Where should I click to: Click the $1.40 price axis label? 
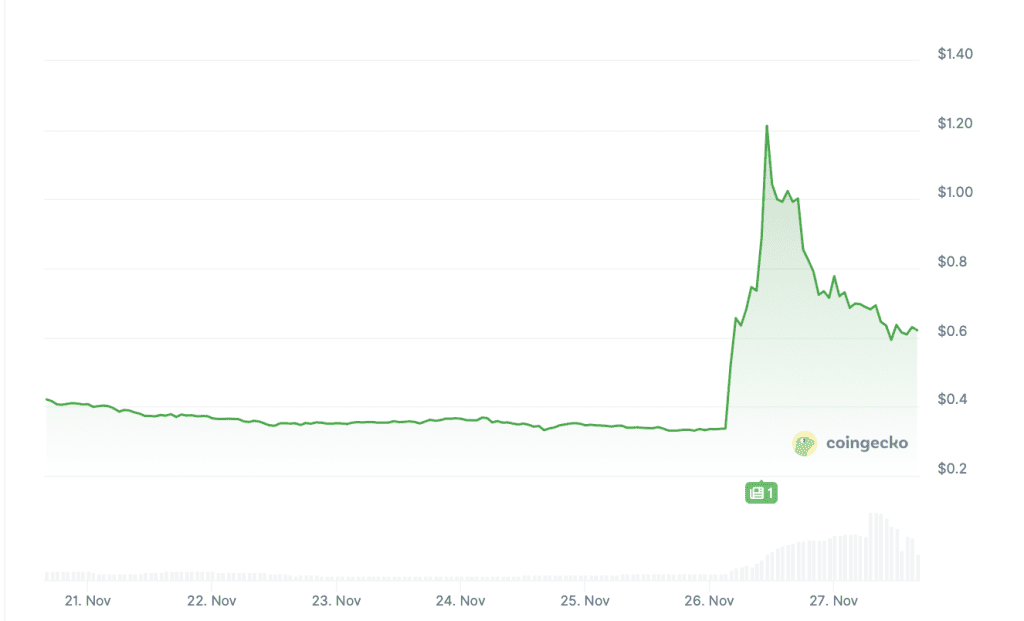(x=955, y=54)
